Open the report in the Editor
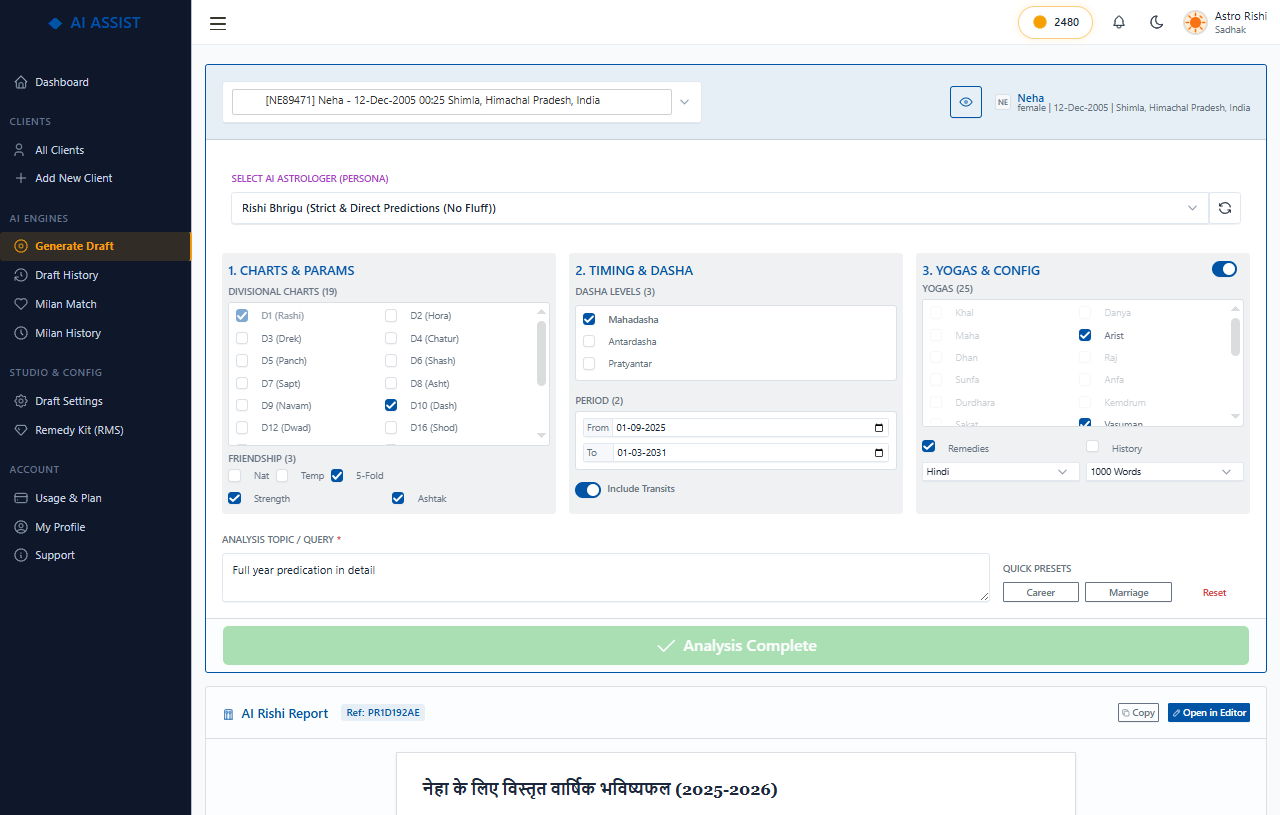Screen dimensions: 1280x815 1208,712
